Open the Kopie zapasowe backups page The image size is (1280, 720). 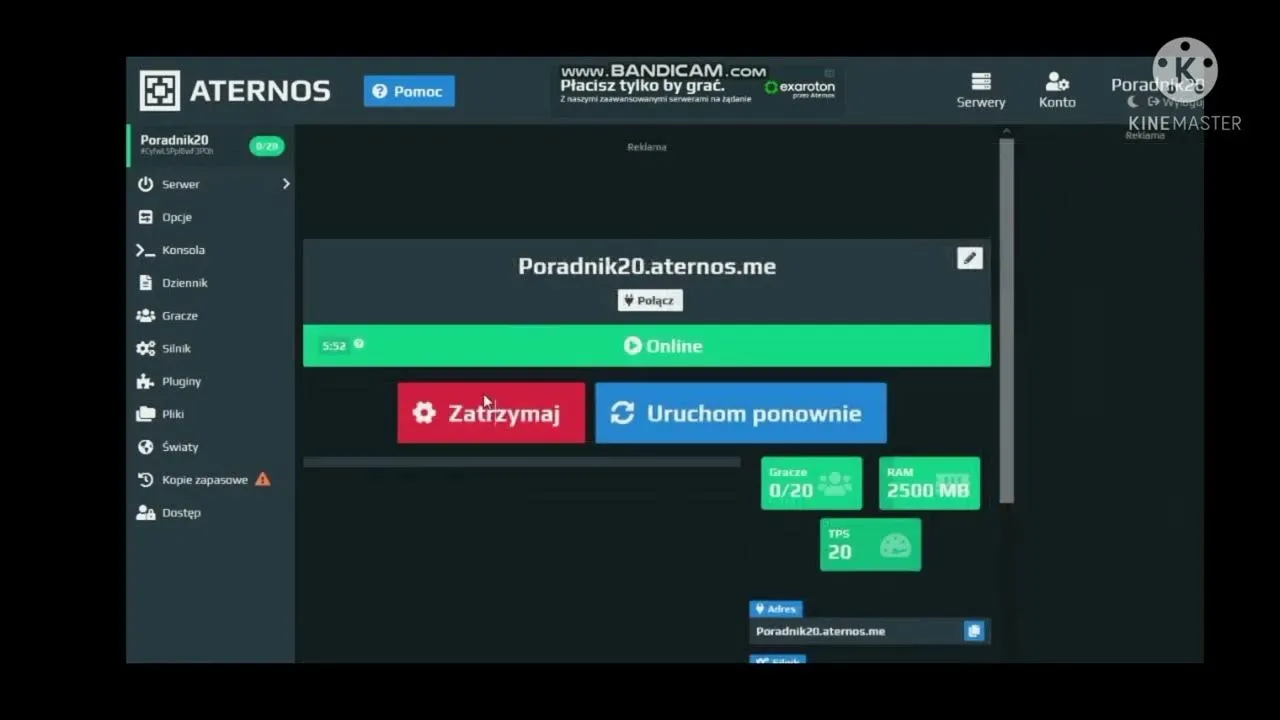tap(211, 480)
